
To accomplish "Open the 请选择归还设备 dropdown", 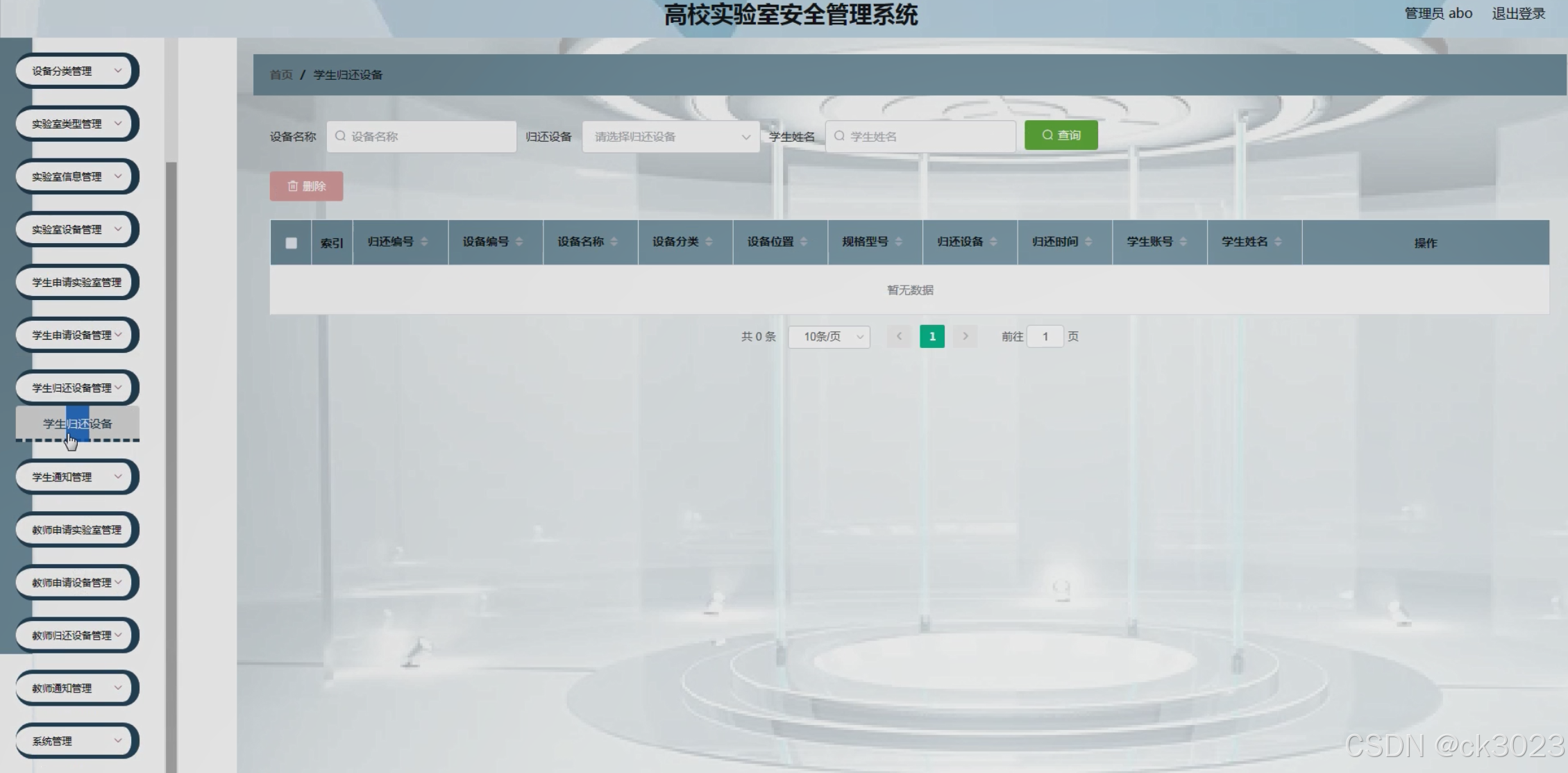I will click(x=670, y=137).
